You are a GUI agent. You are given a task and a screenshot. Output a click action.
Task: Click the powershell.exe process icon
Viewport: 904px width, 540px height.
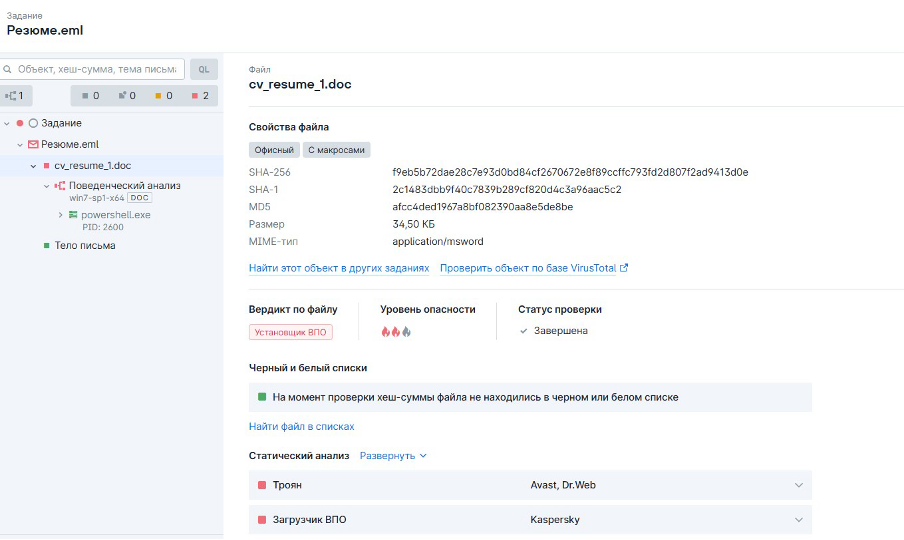point(73,214)
